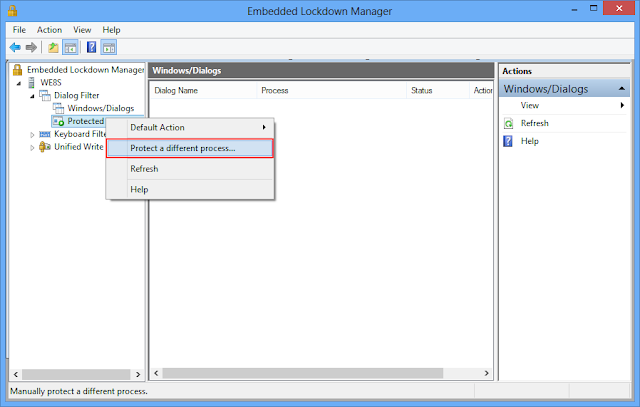Click the results pane horizontal scrollbar thumb

click(x=303, y=373)
